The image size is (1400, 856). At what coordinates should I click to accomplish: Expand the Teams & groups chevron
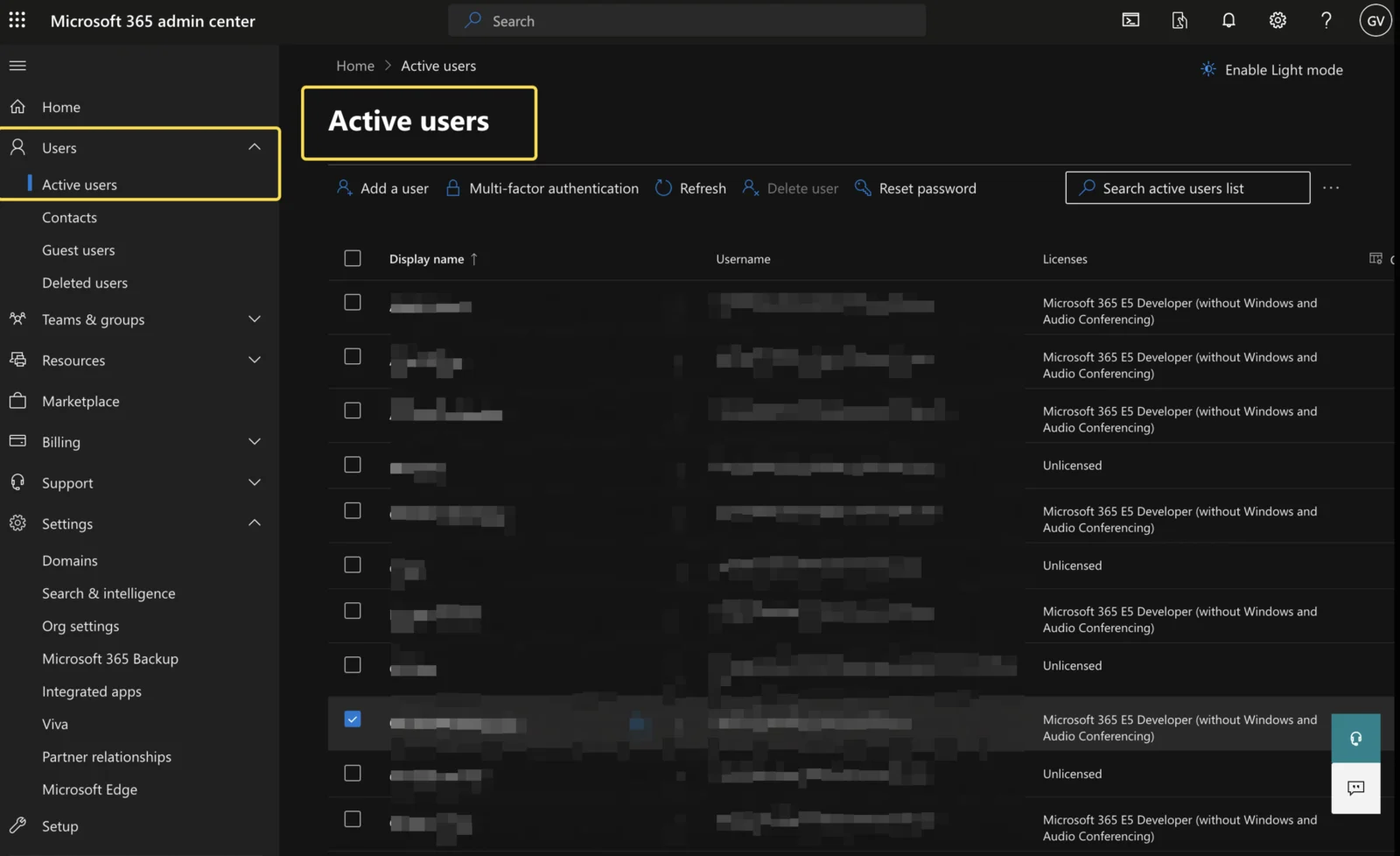click(255, 319)
